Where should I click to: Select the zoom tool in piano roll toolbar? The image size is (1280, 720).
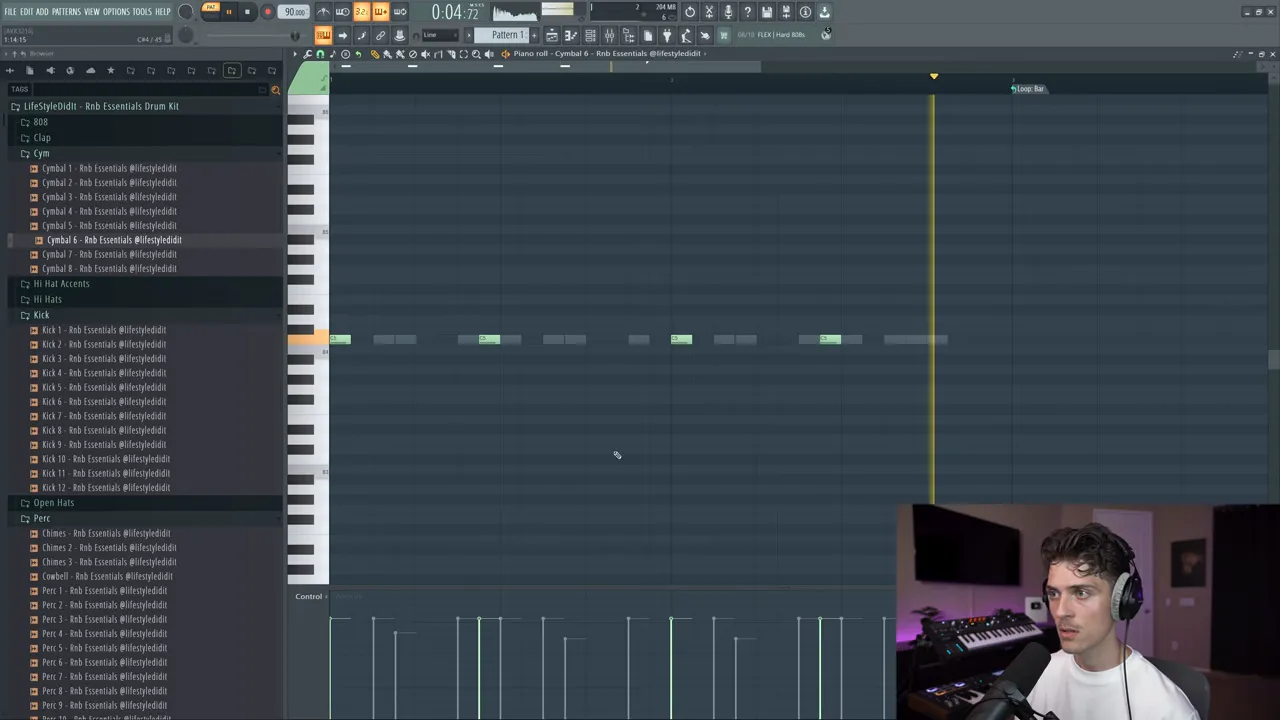point(476,54)
